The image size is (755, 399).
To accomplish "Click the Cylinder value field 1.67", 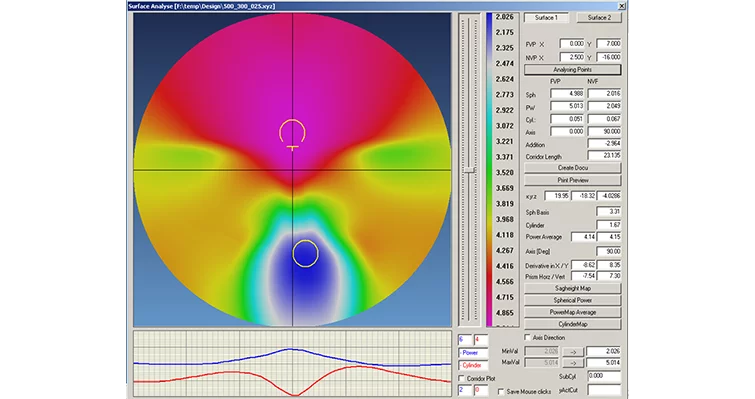I will 609,225.
